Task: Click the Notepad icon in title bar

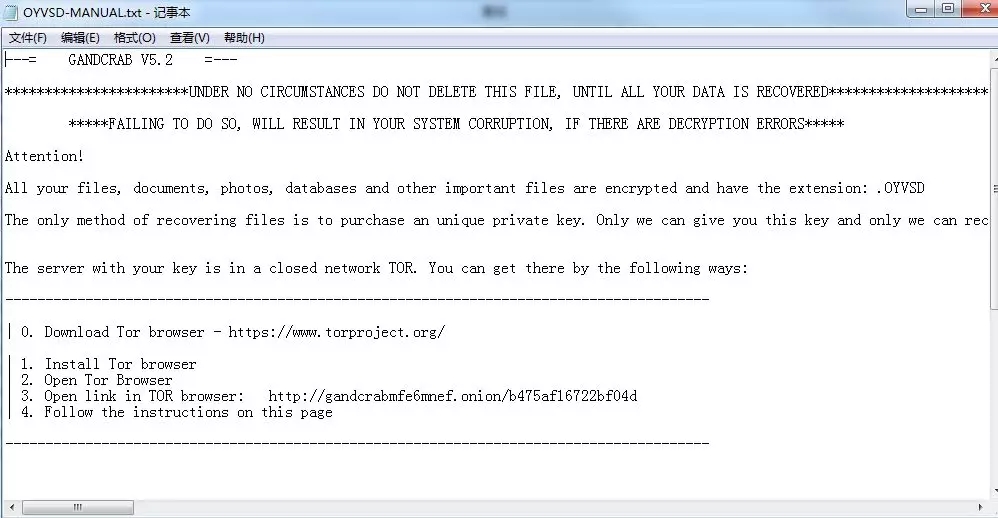Action: point(11,13)
